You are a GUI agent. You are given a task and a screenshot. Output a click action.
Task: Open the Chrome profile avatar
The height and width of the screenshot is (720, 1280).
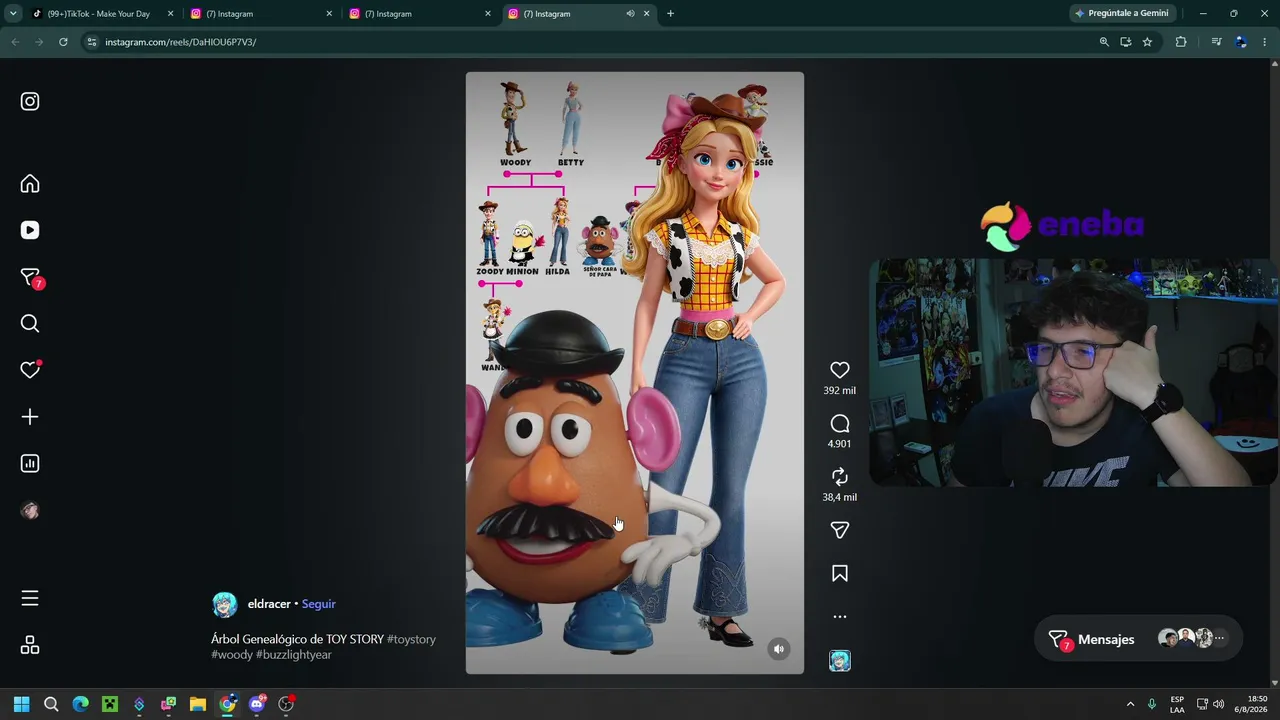coord(1241,42)
